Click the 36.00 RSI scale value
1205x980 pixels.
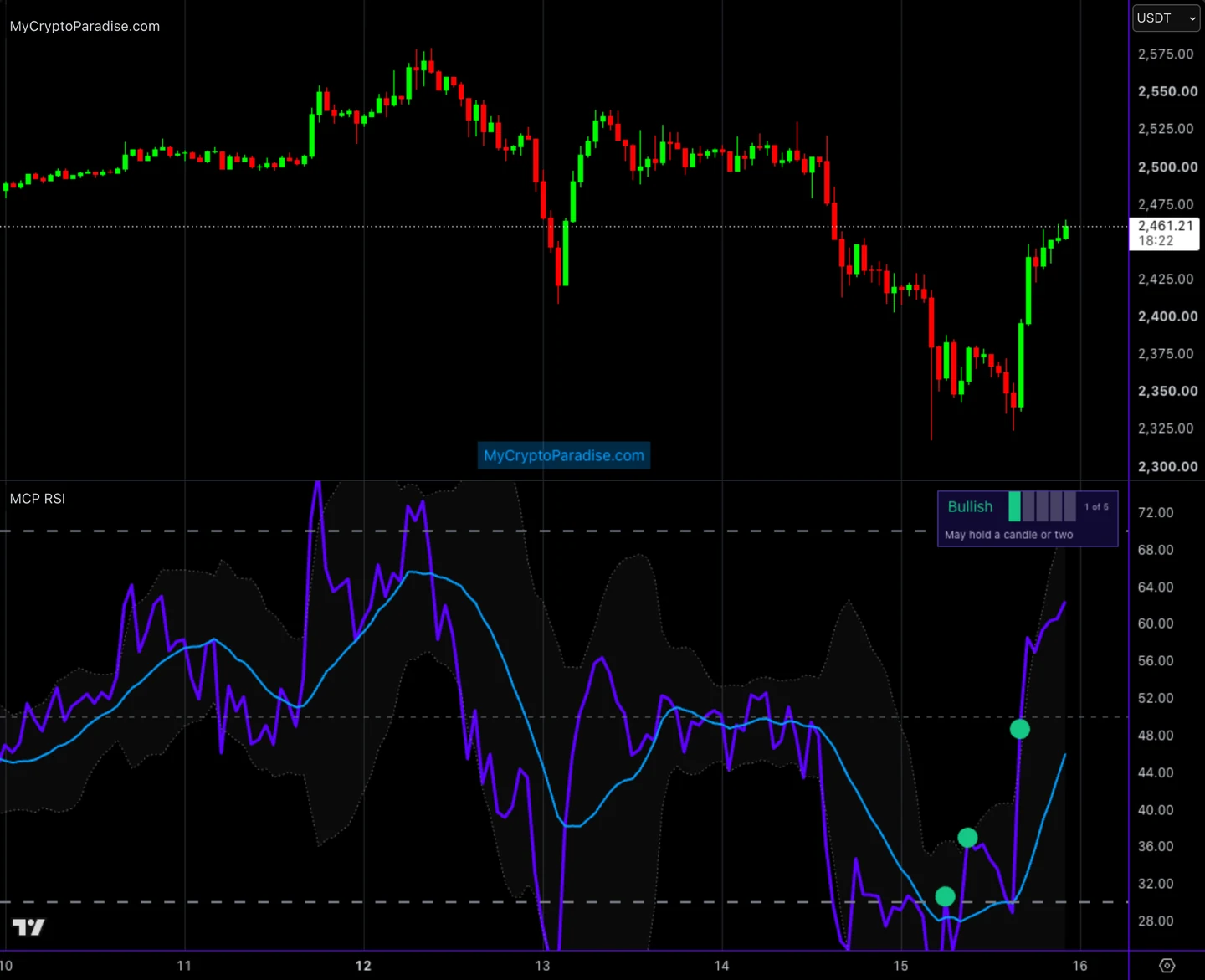1156,847
